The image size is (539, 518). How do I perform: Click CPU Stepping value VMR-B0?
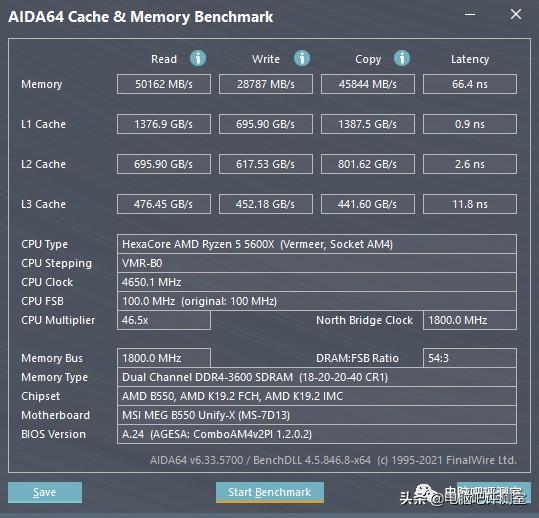click(317, 263)
